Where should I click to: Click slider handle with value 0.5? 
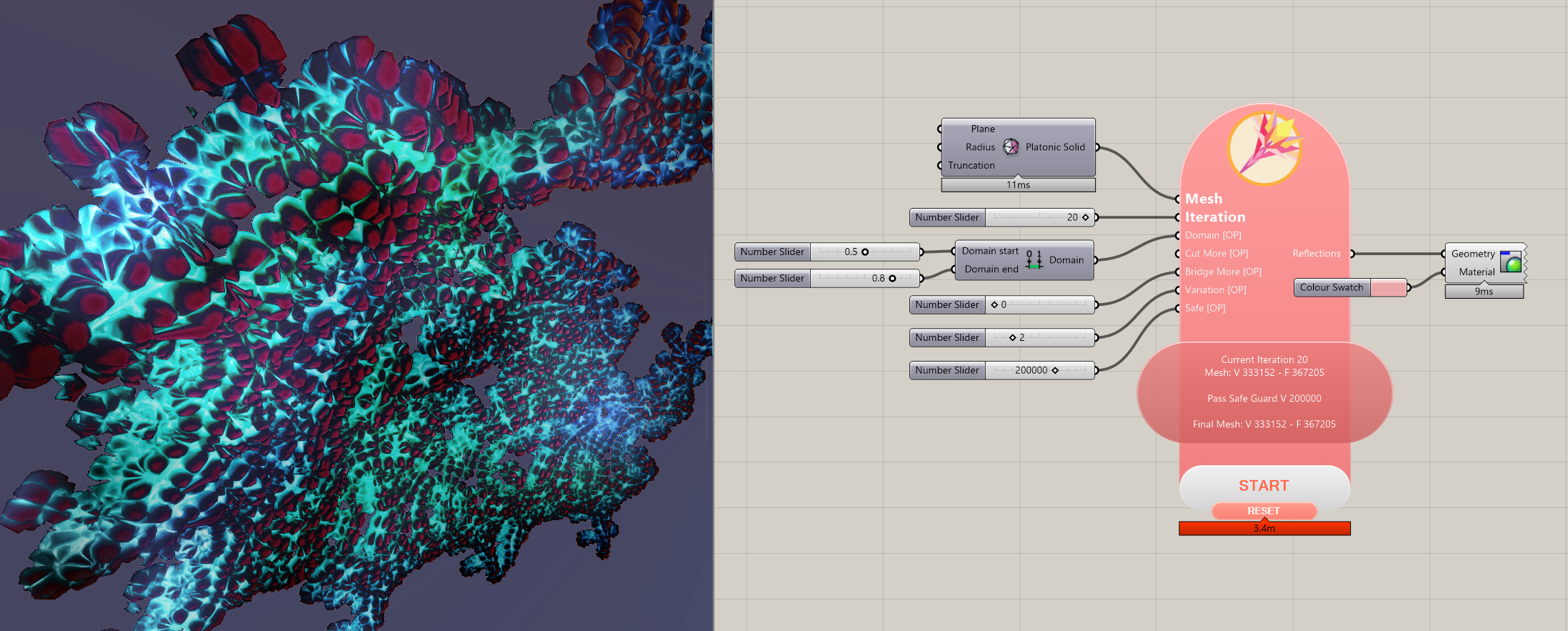pyautogui.click(x=865, y=252)
